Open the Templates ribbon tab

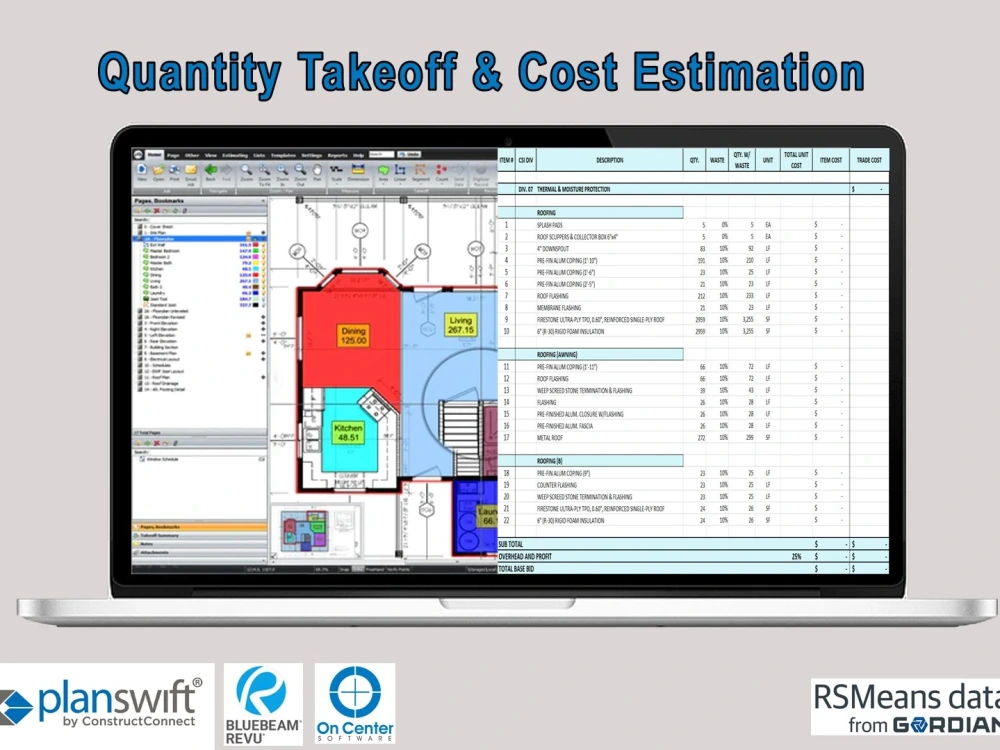point(283,155)
